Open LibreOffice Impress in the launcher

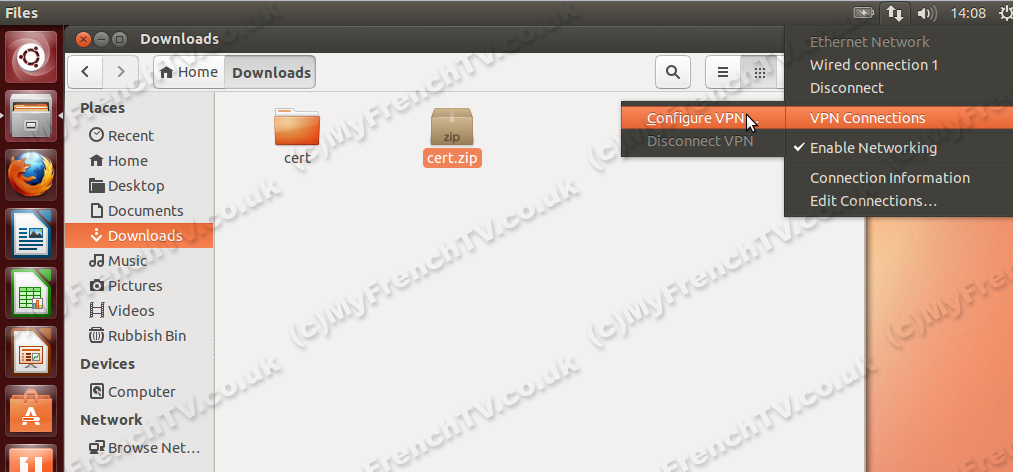[x=31, y=351]
